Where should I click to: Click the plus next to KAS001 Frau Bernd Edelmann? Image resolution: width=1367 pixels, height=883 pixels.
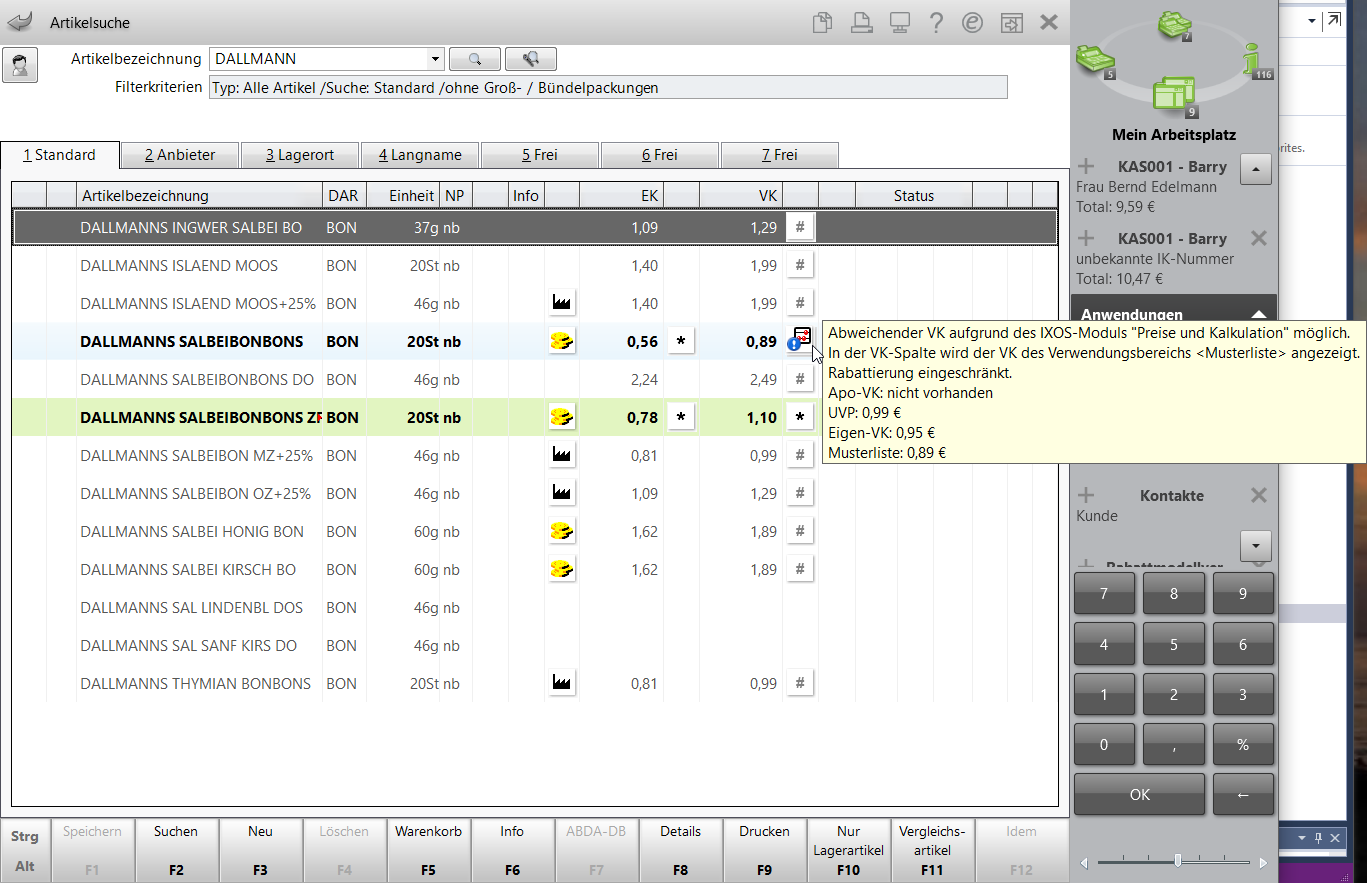pyautogui.click(x=1086, y=166)
